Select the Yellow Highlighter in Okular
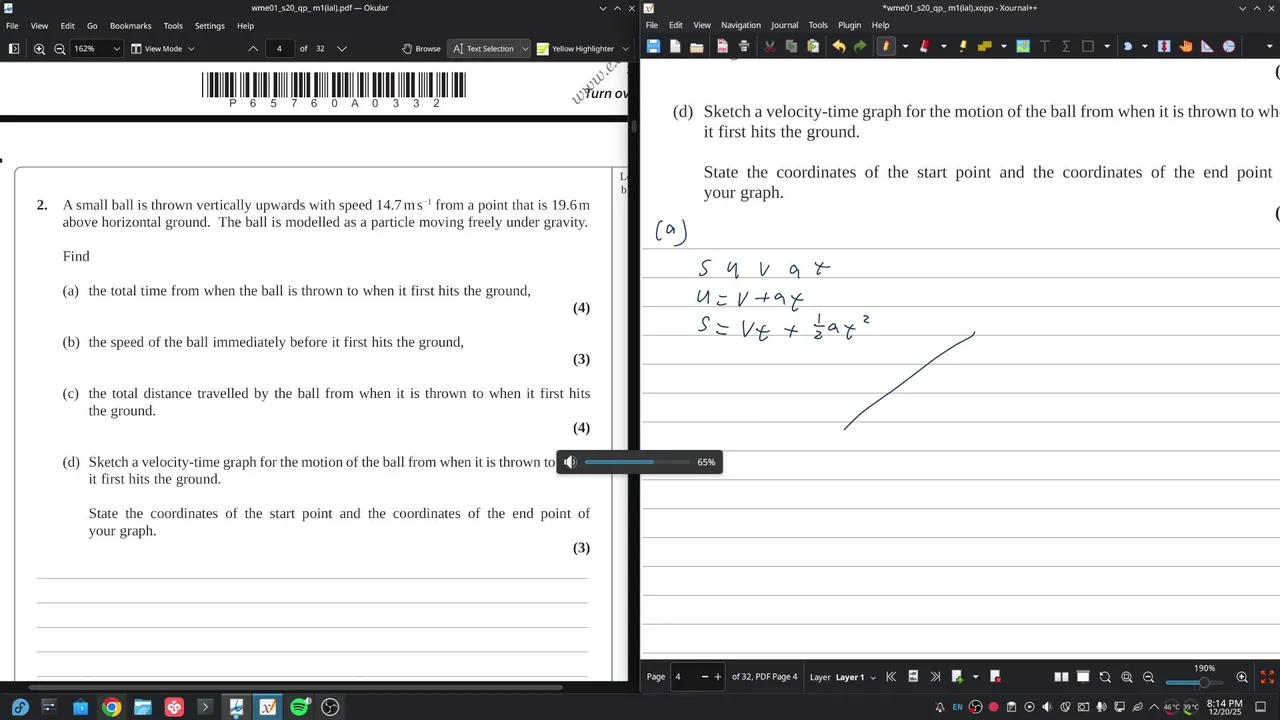This screenshot has height=720, width=1280. pyautogui.click(x=575, y=48)
